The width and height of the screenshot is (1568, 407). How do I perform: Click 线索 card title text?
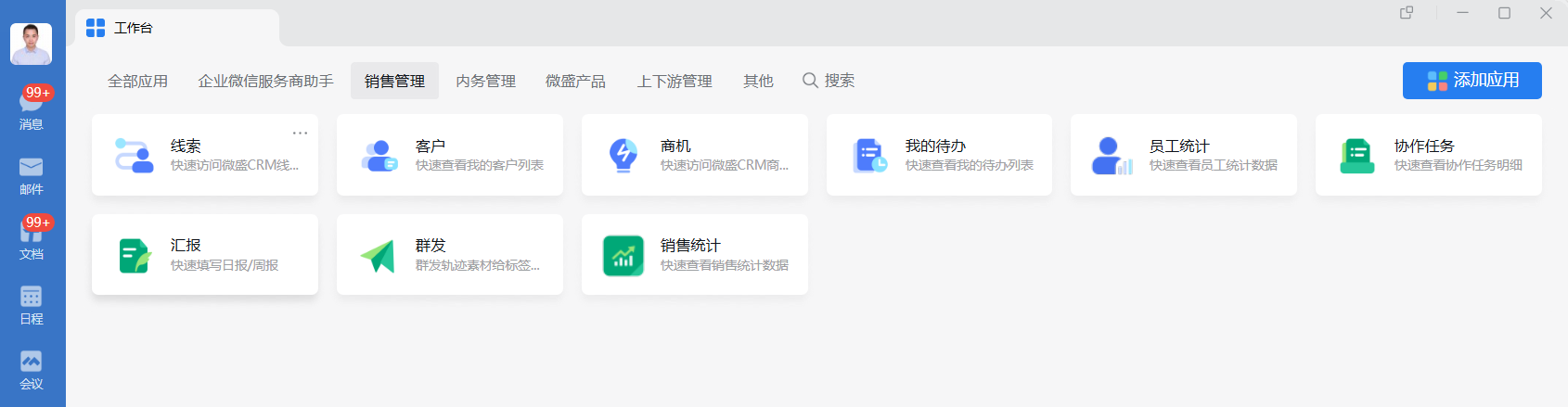pyautogui.click(x=186, y=146)
